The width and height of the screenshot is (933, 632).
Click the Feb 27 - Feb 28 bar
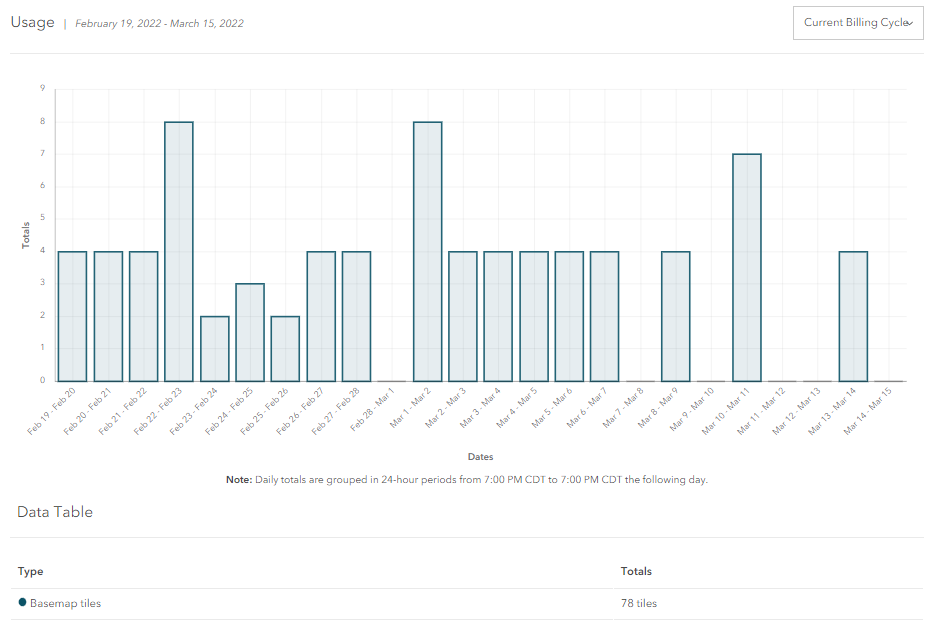coord(356,316)
